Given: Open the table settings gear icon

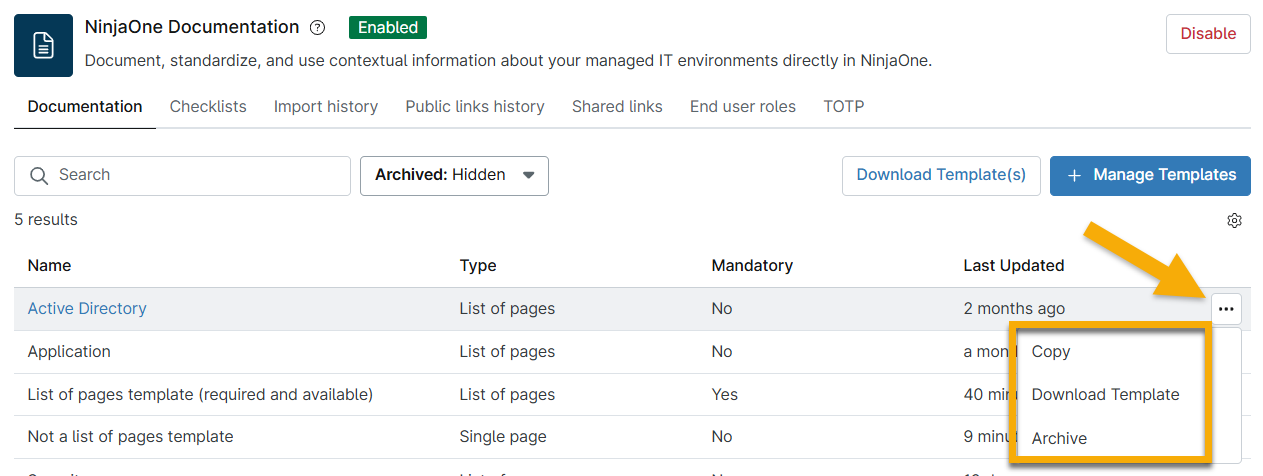Looking at the screenshot, I should [1234, 220].
